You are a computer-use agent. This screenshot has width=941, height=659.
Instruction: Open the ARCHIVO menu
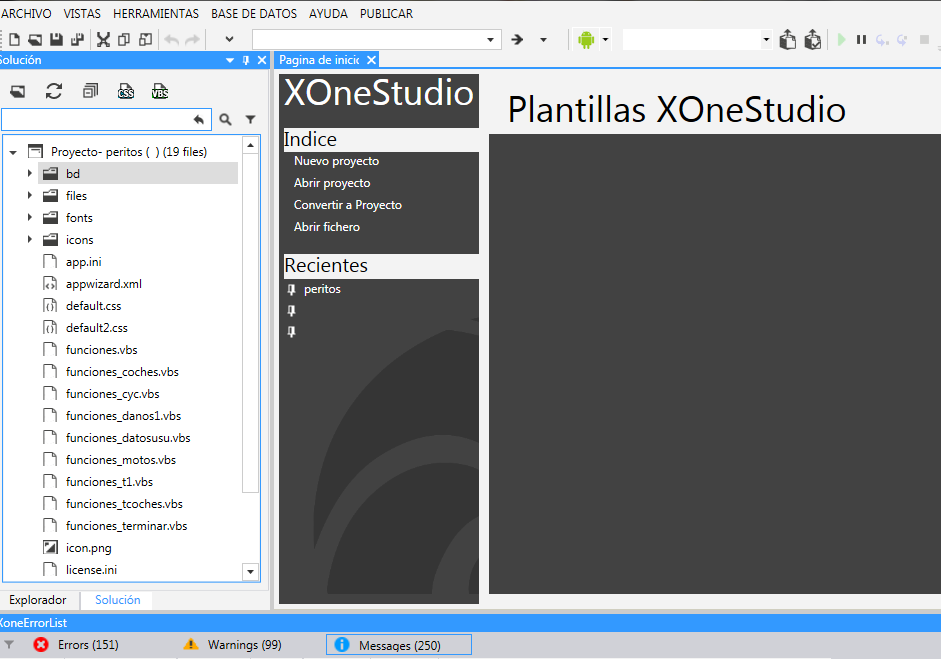pos(26,13)
